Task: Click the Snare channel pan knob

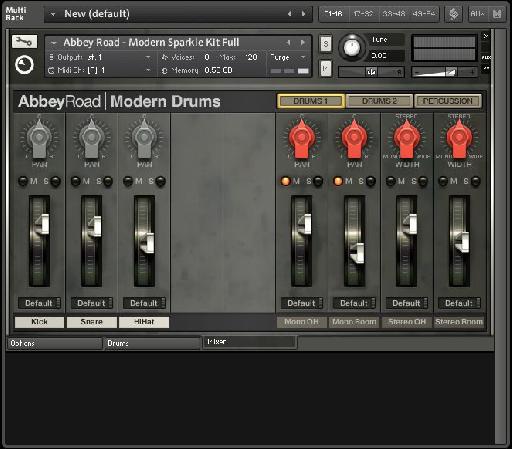Action: 91,137
